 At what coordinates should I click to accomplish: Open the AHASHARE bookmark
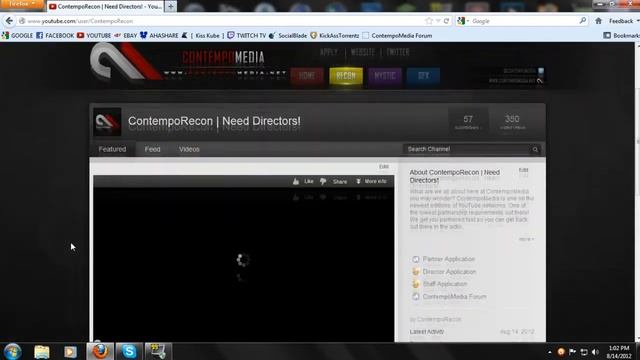159,36
